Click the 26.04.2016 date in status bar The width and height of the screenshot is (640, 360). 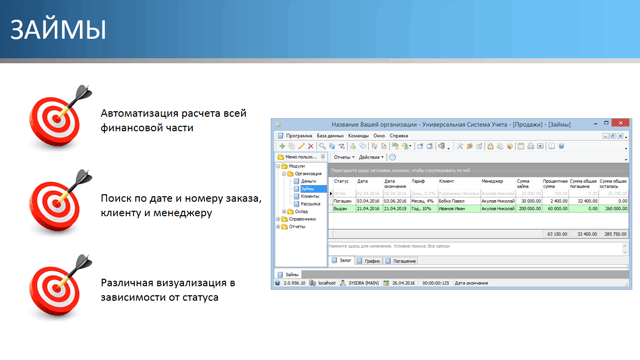tap(403, 283)
